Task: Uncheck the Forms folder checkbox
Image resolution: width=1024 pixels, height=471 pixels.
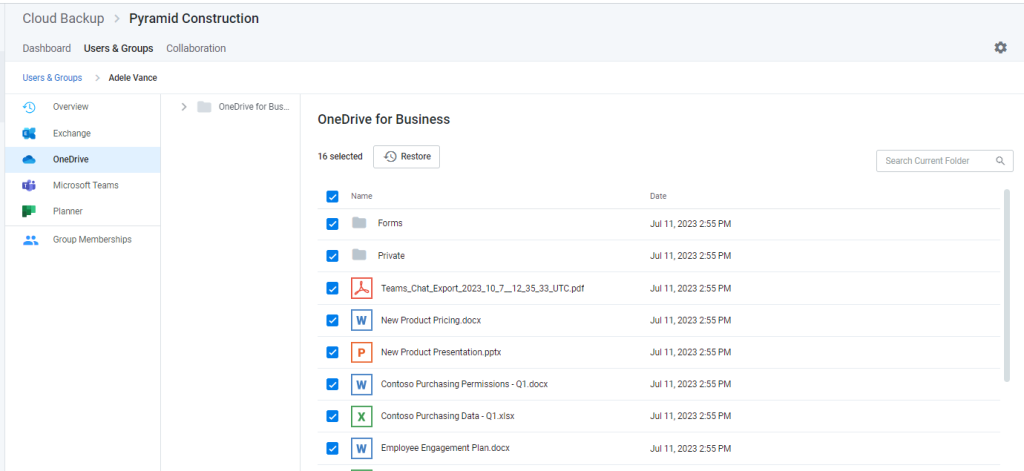Action: [332, 224]
